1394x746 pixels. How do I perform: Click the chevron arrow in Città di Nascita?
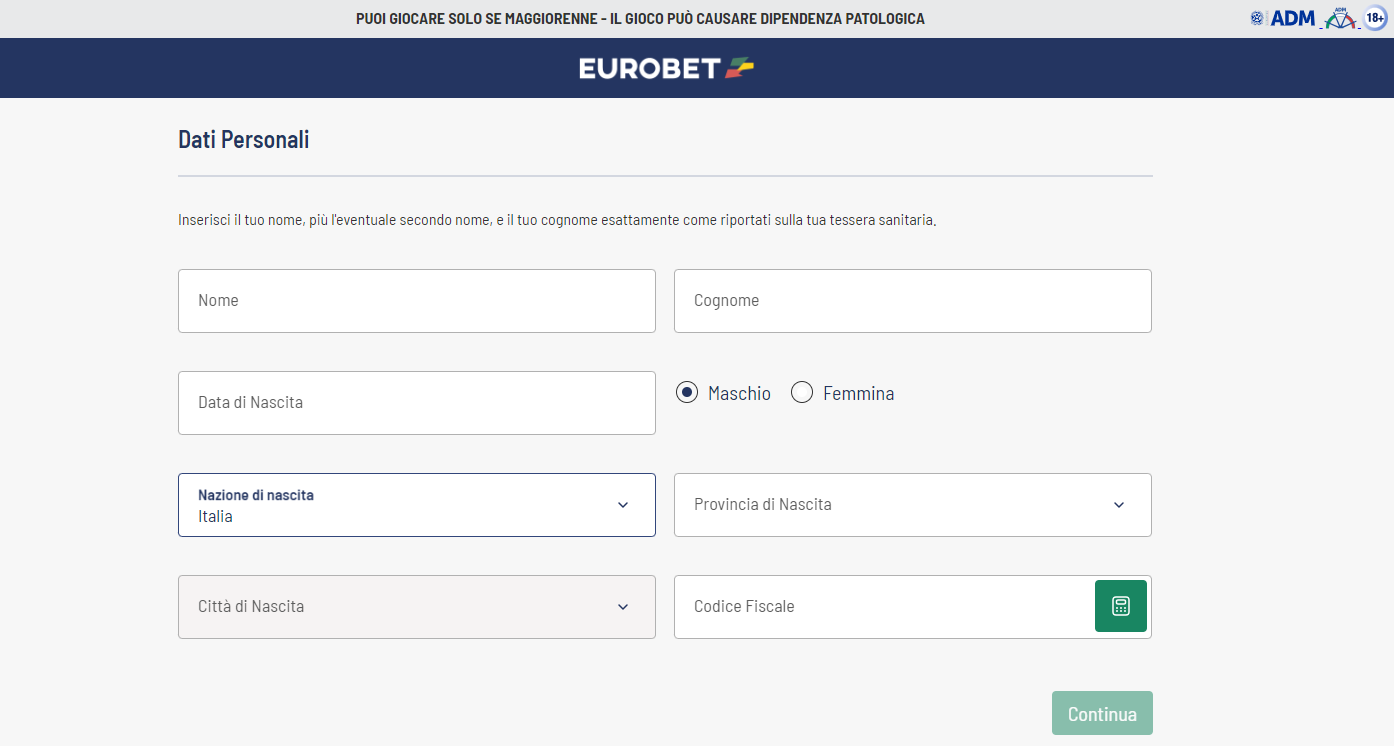click(x=623, y=607)
